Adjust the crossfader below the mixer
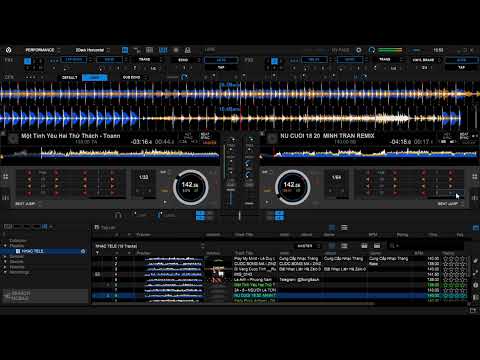Image resolution: width=480 pixels, height=360 pixels. 239,216
